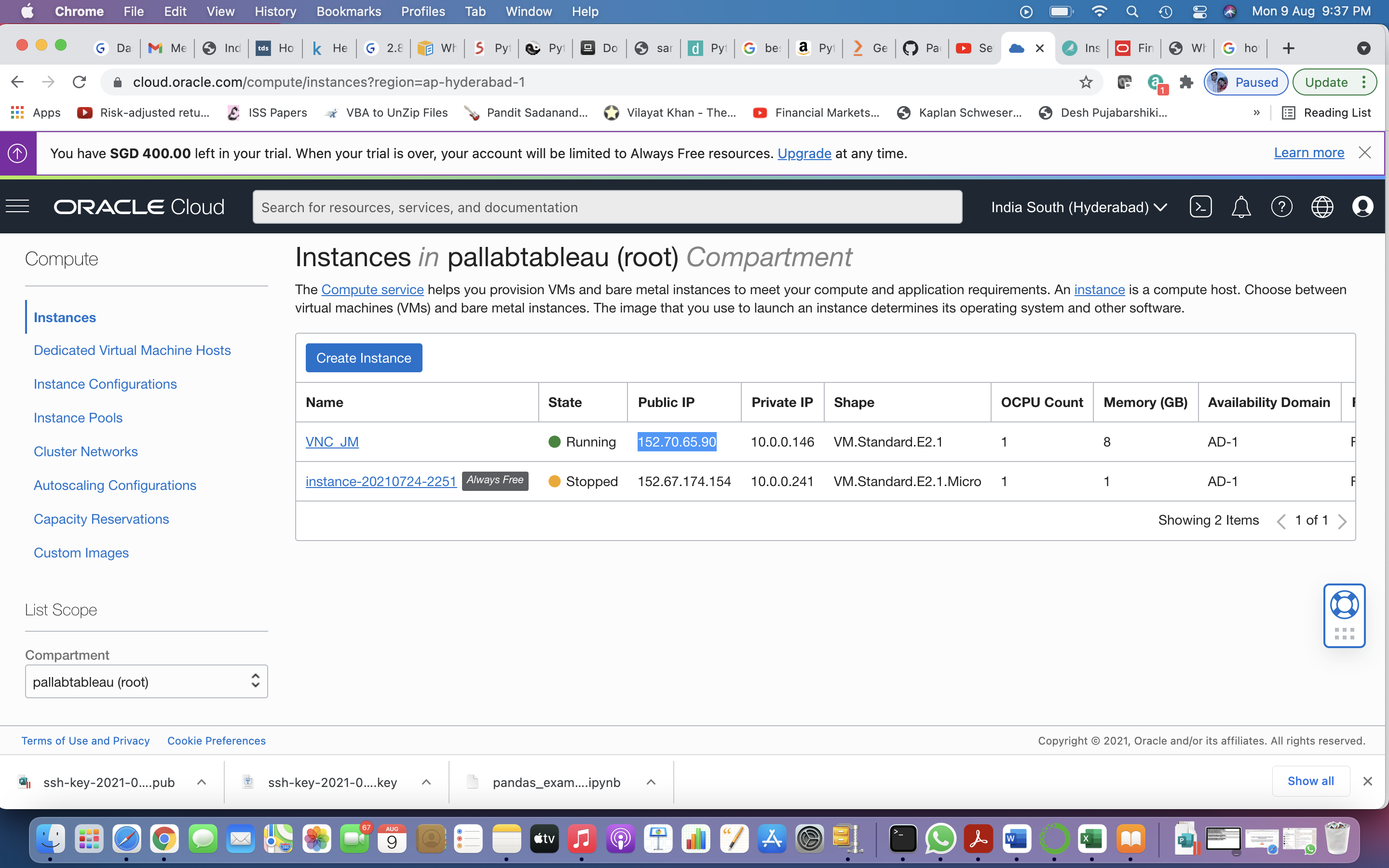Image resolution: width=1389 pixels, height=868 pixels.
Task: Open the instance-20210724-2251 link
Action: tap(381, 481)
